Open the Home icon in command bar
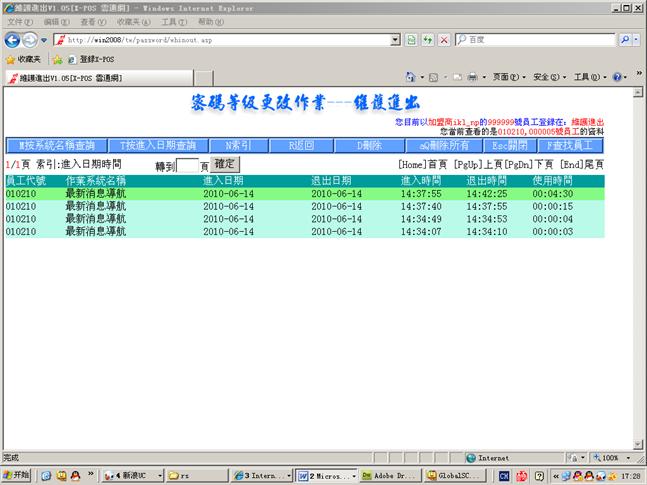Viewport: 647px width, 485px height. point(411,76)
